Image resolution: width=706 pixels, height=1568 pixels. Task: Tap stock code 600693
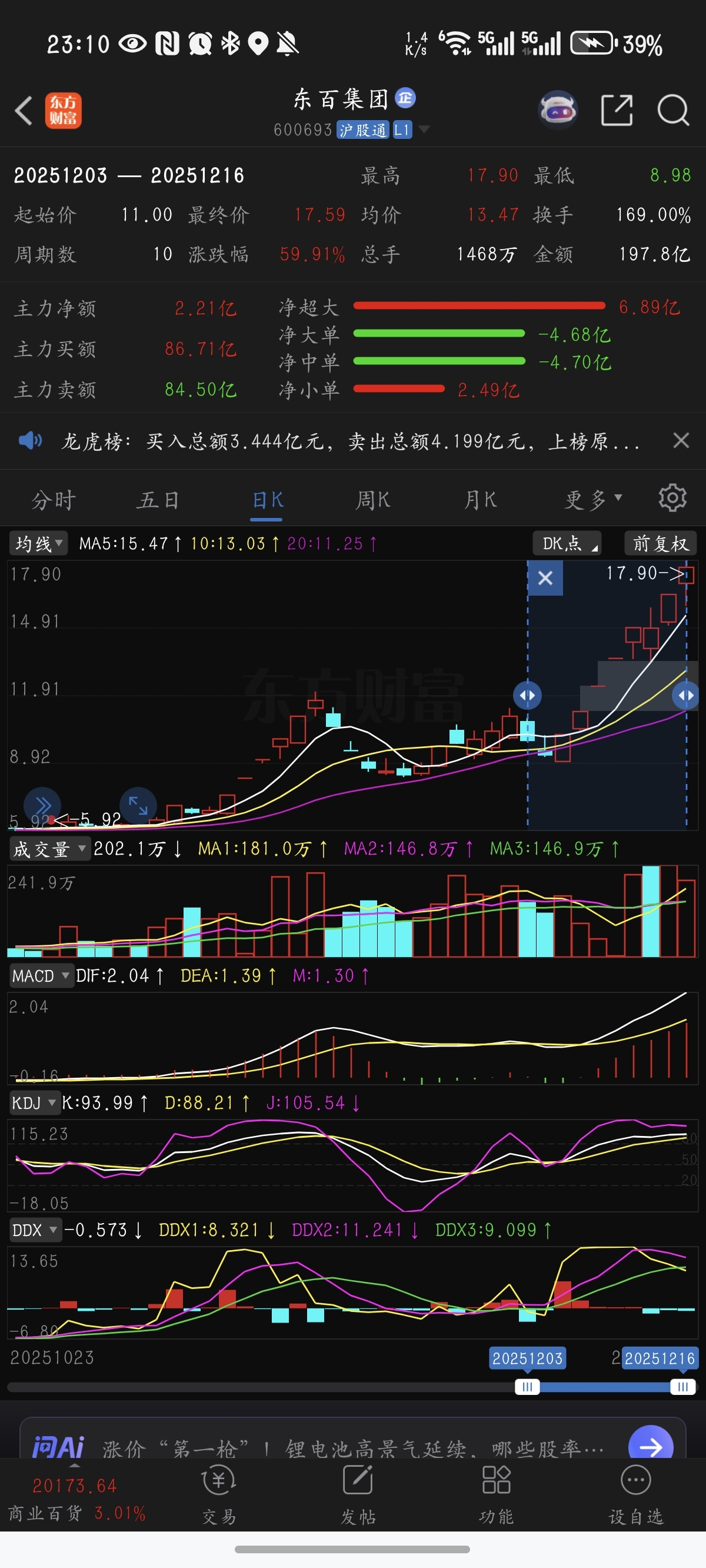coord(303,129)
